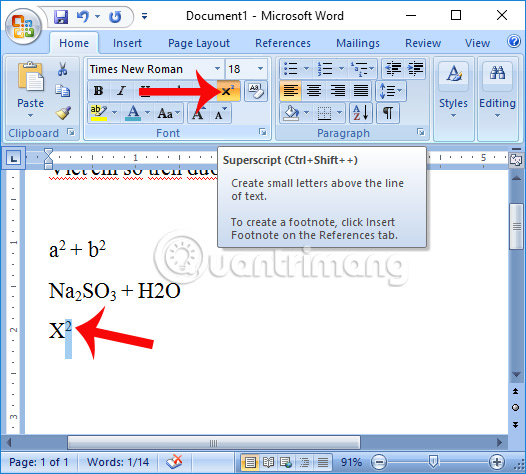Copy the selected text
The width and height of the screenshot is (526, 474).
[x=62, y=91]
